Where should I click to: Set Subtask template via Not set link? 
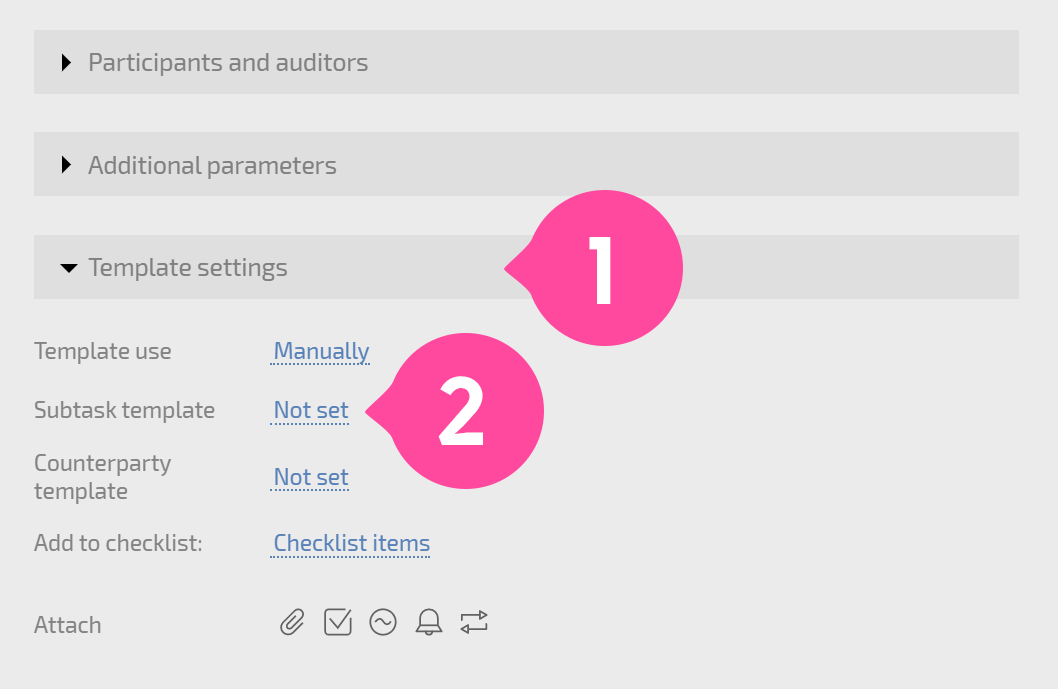pyautogui.click(x=310, y=410)
